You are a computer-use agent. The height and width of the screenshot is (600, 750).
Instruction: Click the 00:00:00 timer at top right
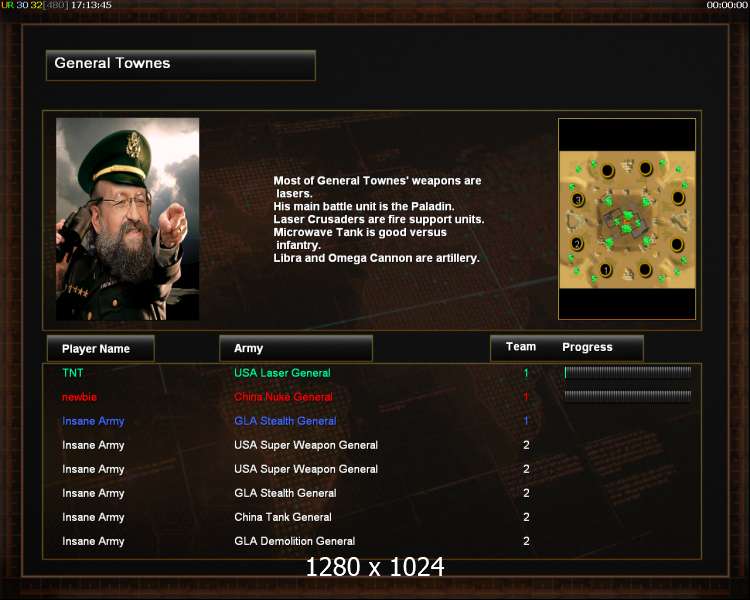pyautogui.click(x=727, y=5)
